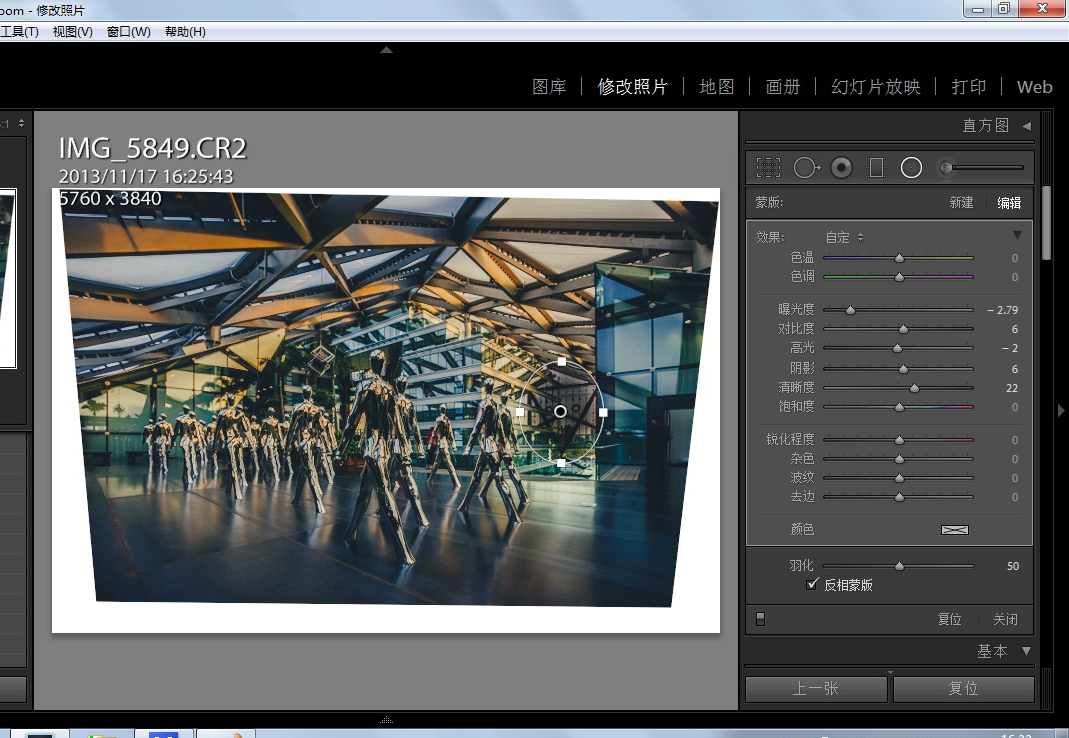Click the radial filter center pin on photo

click(x=560, y=411)
